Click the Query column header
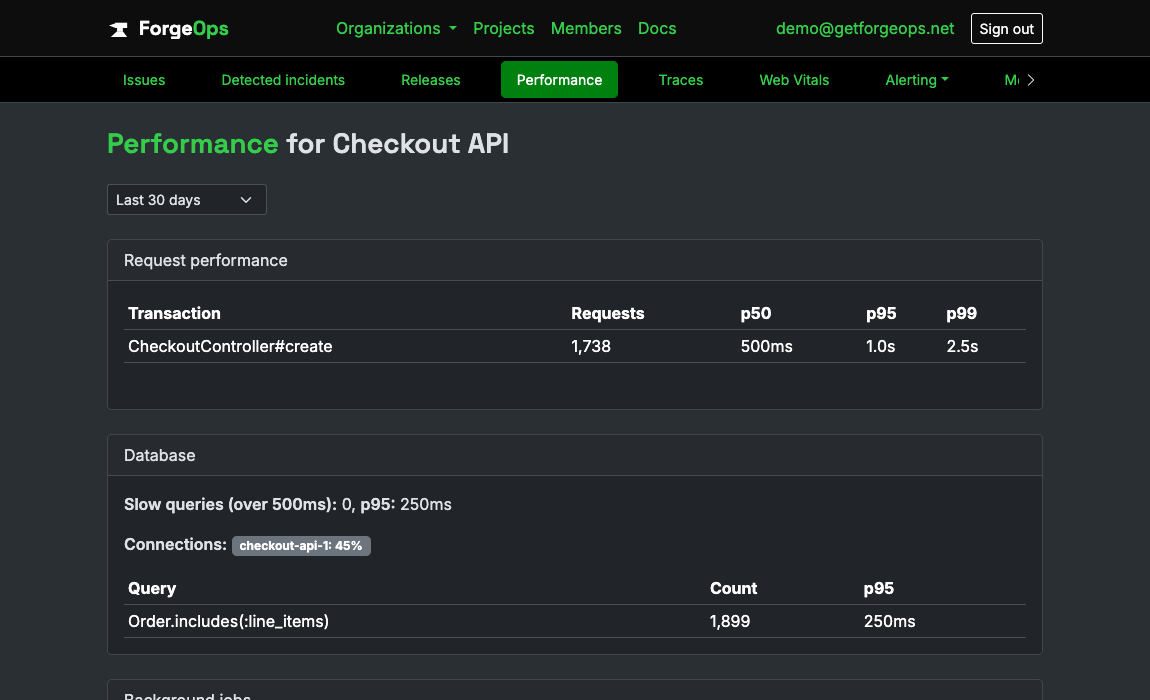This screenshot has height=700, width=1150. coord(152,588)
